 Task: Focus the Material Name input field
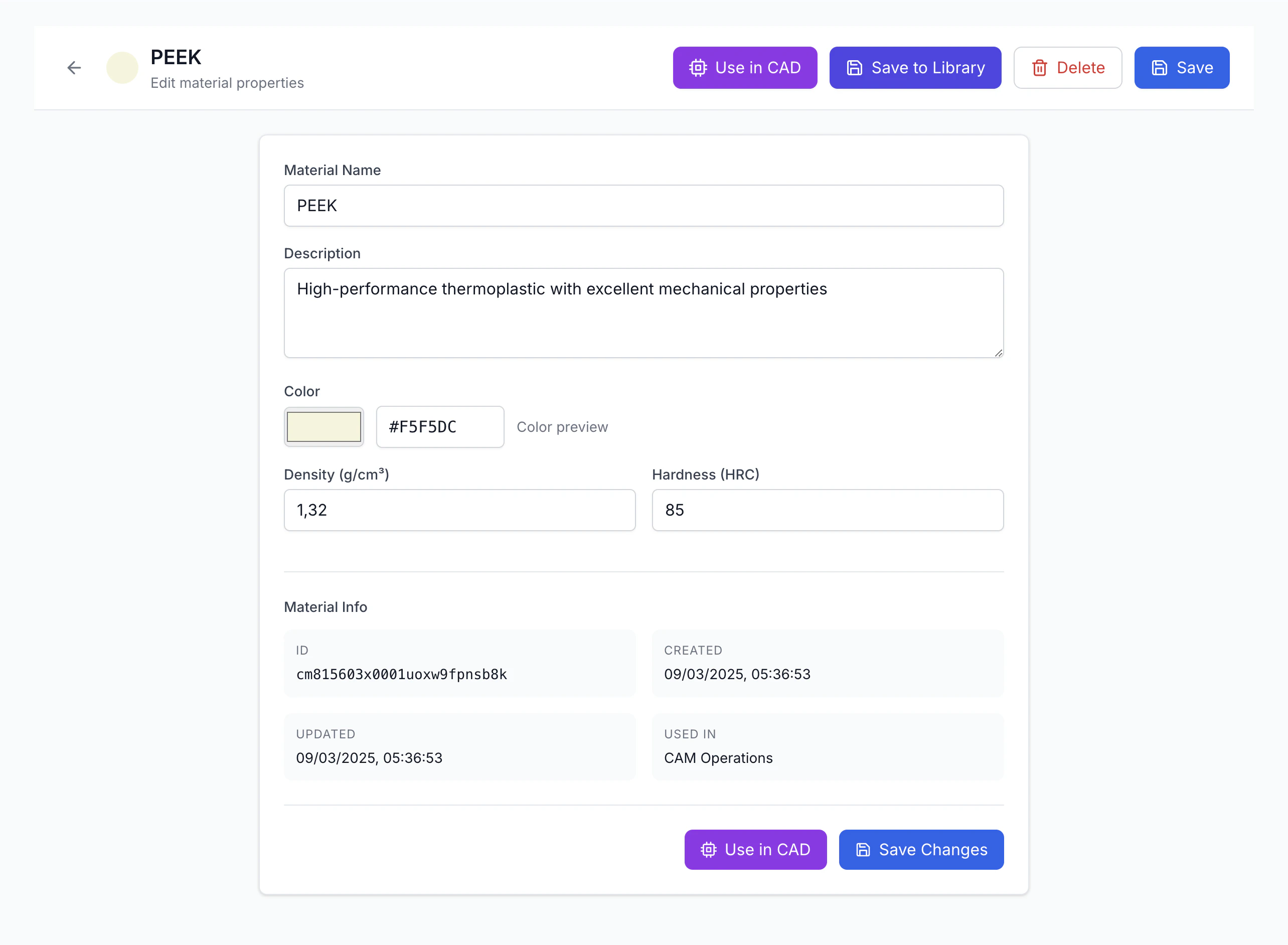tap(643, 205)
